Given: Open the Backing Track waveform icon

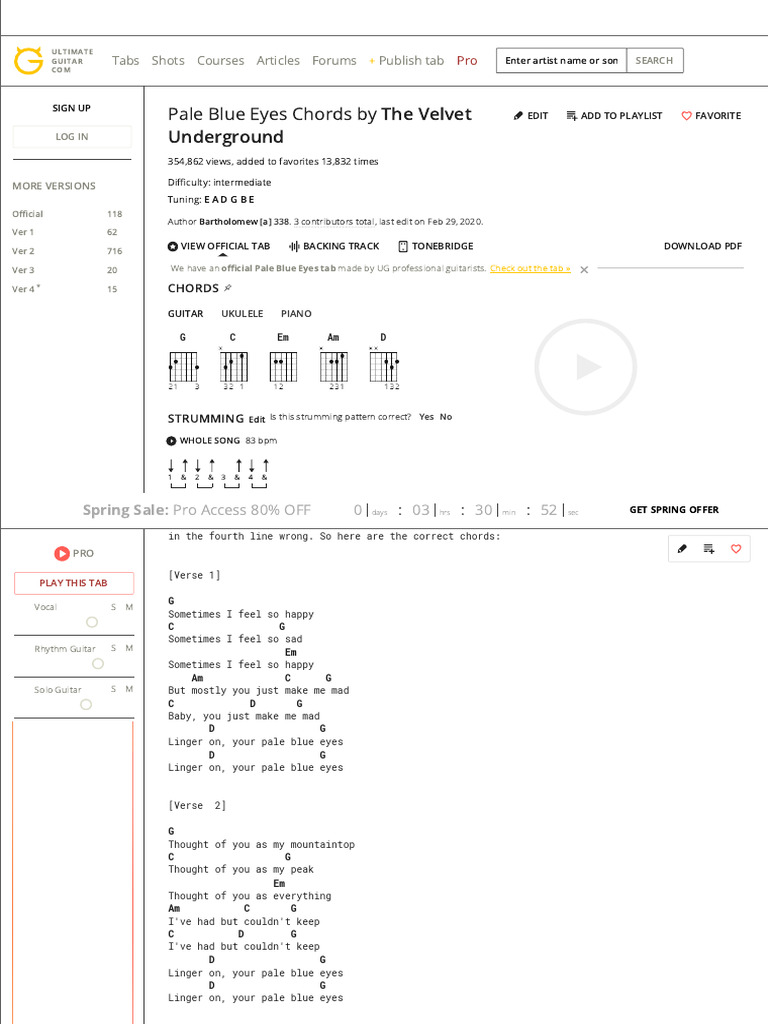Looking at the screenshot, I should (x=295, y=246).
